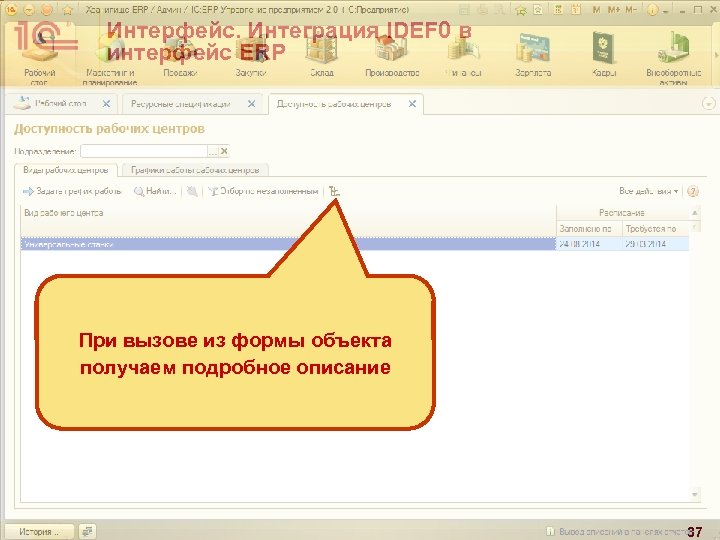This screenshot has width=720, height=540.
Task: Open the Финансы section
Action: pos(463,55)
